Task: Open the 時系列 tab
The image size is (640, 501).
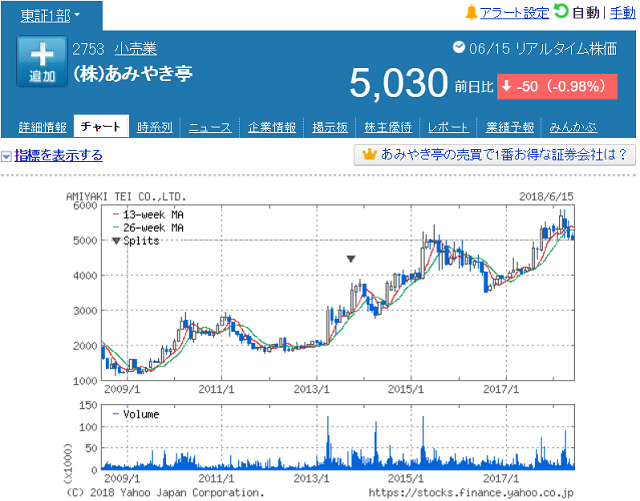Action: [x=155, y=127]
